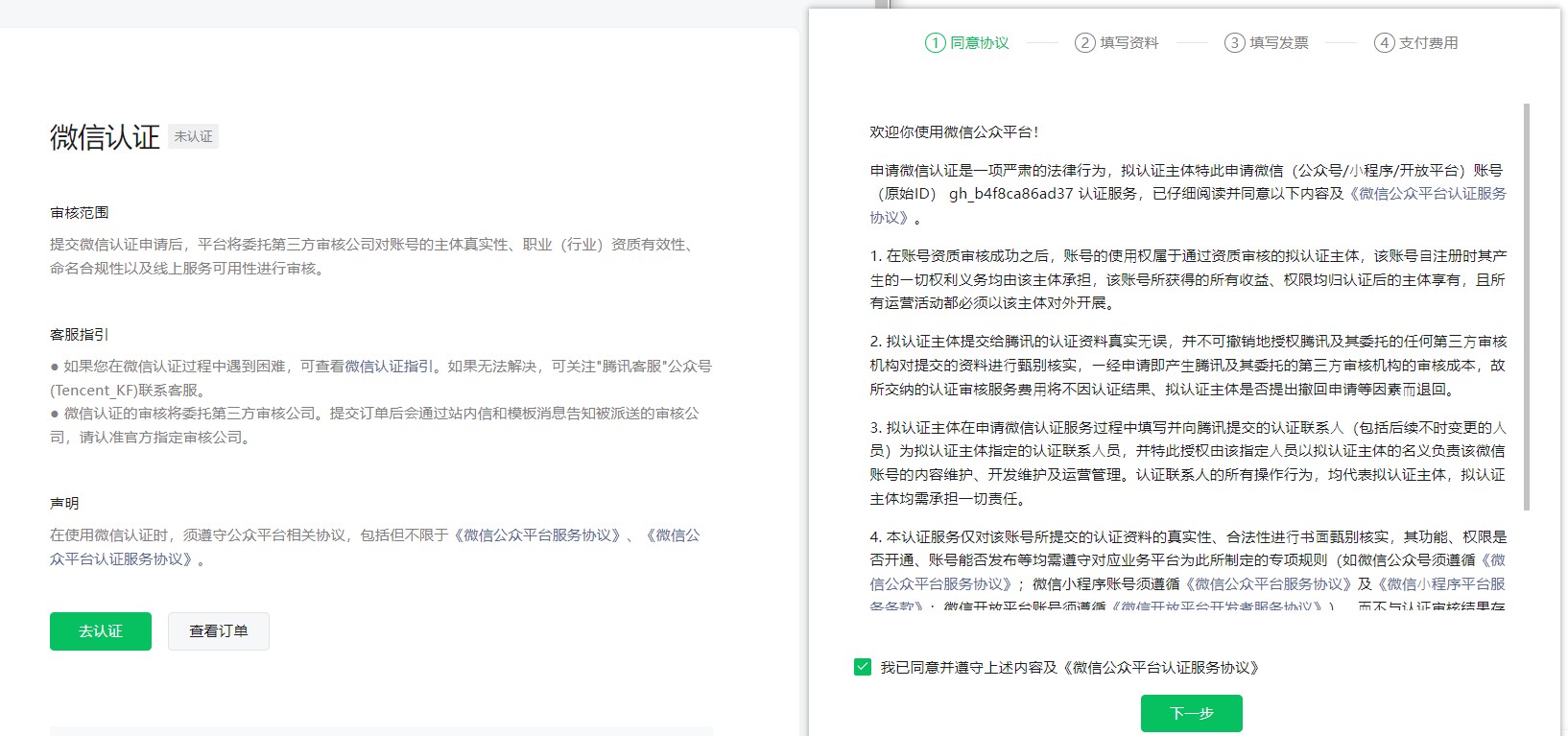
Task: Click the 声明 section heading
Action: [x=64, y=504]
